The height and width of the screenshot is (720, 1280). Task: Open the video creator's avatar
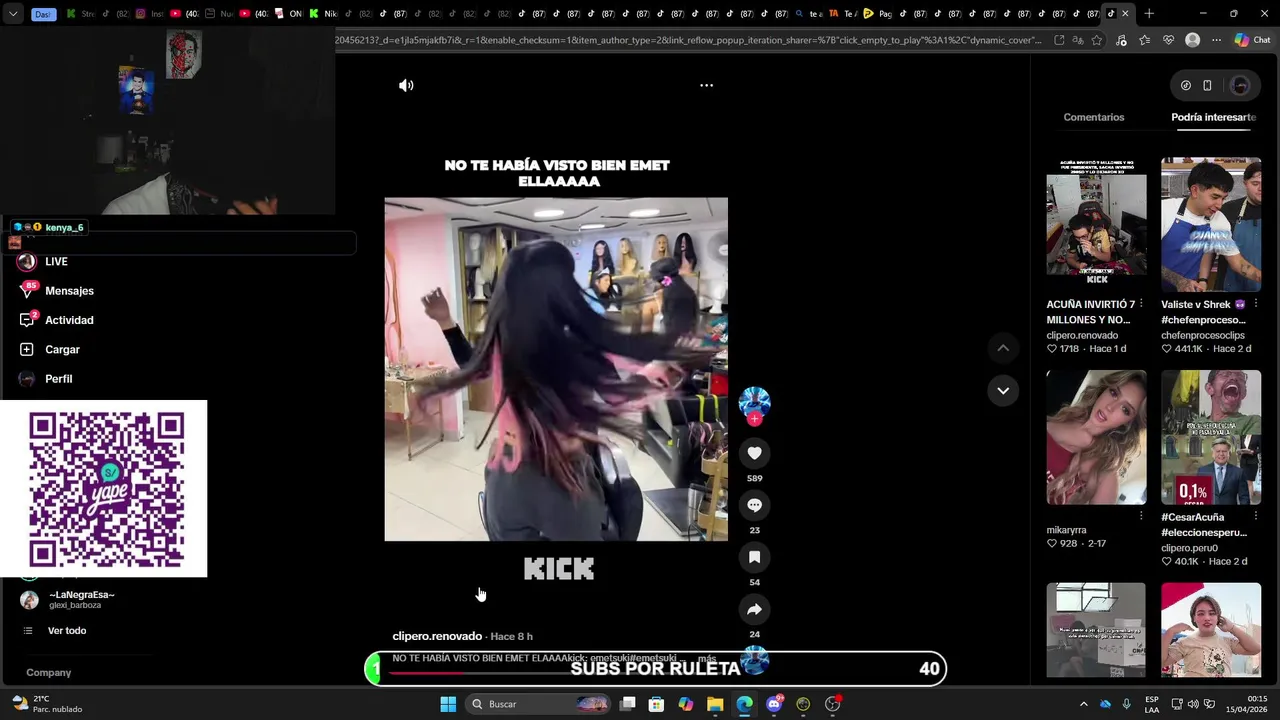pos(754,401)
